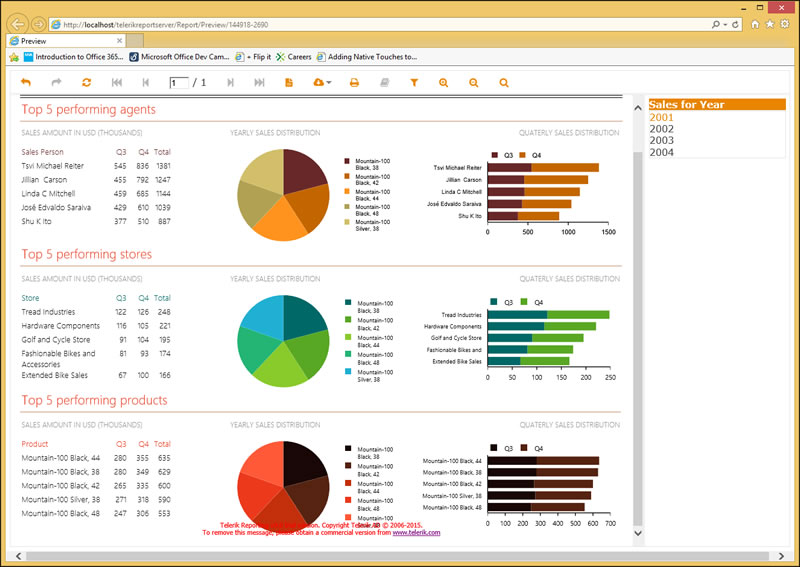This screenshot has width=800, height=567.
Task: Open the www.telerik.com link
Action: [416, 532]
